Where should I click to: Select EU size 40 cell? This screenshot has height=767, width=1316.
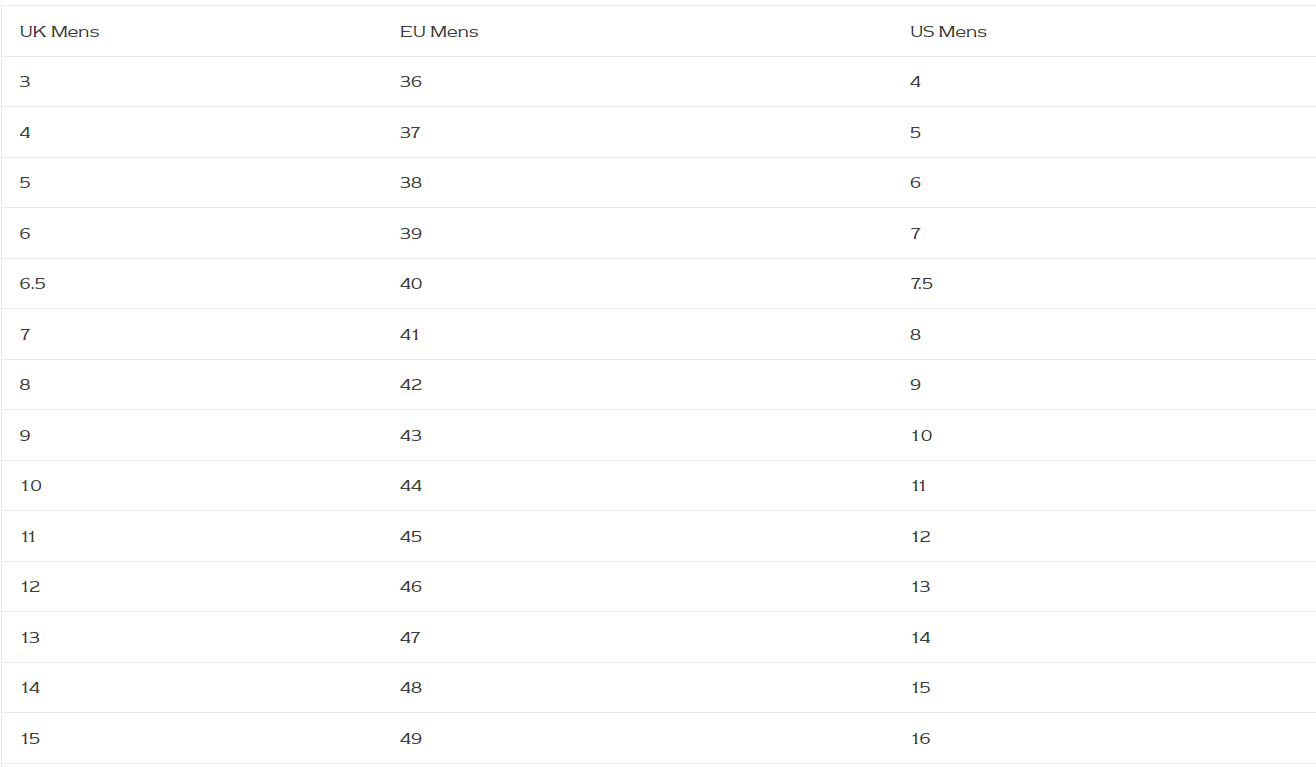click(411, 284)
